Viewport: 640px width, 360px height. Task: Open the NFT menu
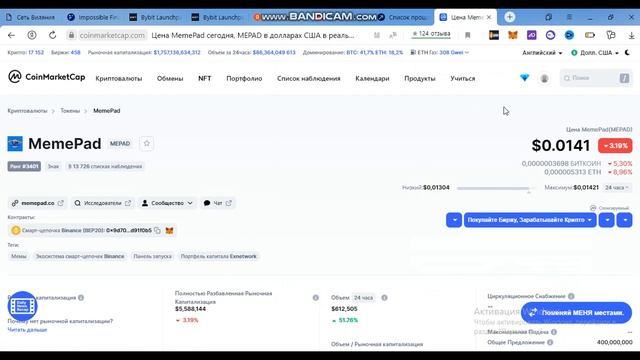click(204, 78)
